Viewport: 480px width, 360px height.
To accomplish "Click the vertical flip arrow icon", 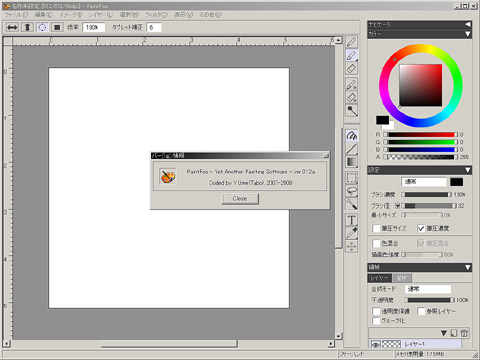I will coord(27,27).
